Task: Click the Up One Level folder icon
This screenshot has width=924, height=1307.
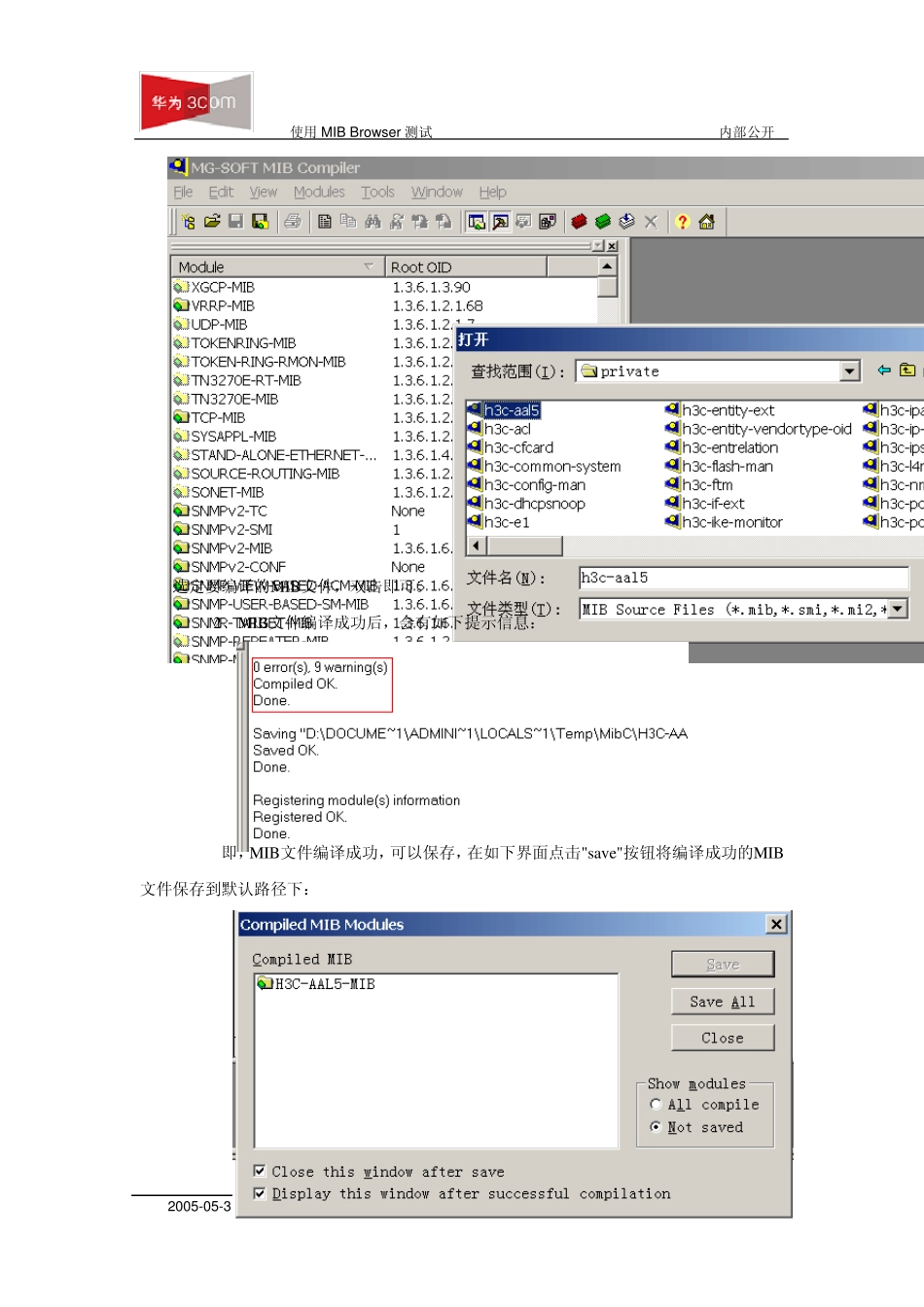Action: pos(907,371)
